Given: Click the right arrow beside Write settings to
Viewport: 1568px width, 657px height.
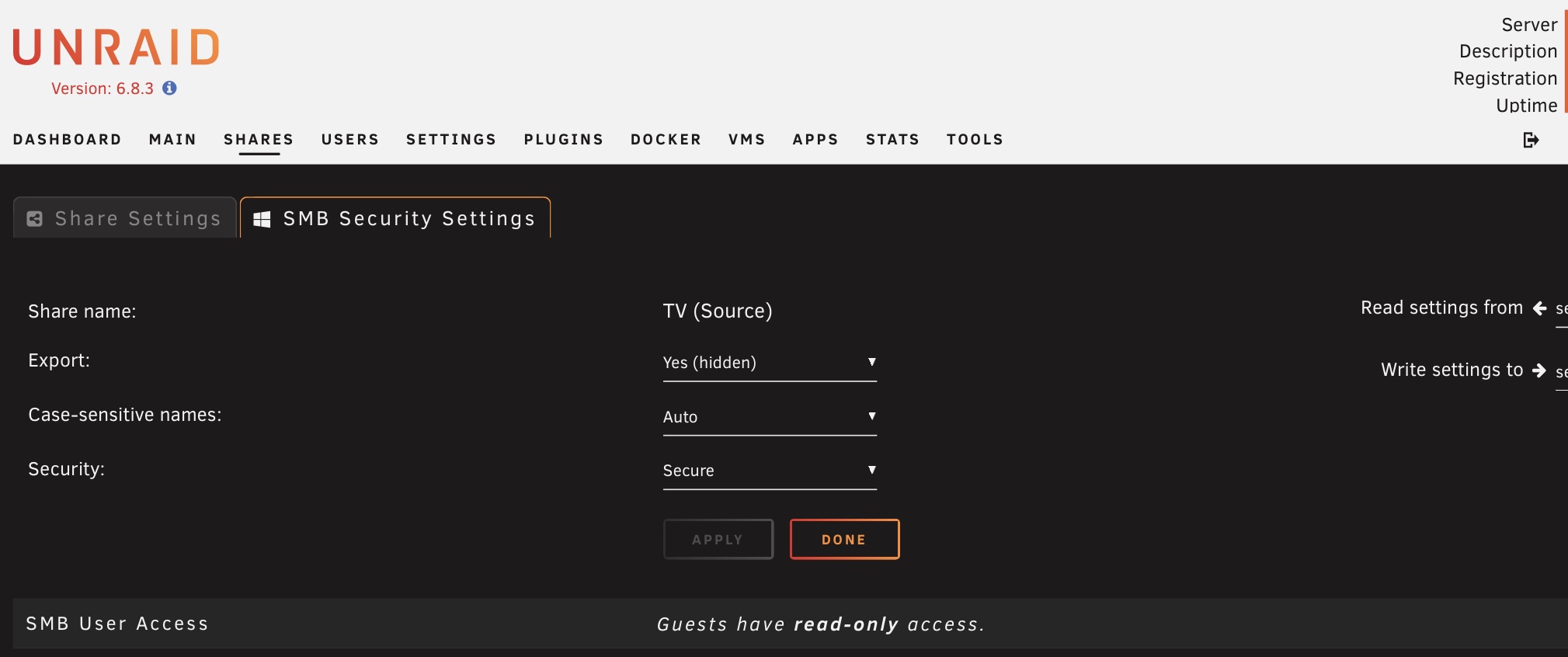Looking at the screenshot, I should (1539, 370).
